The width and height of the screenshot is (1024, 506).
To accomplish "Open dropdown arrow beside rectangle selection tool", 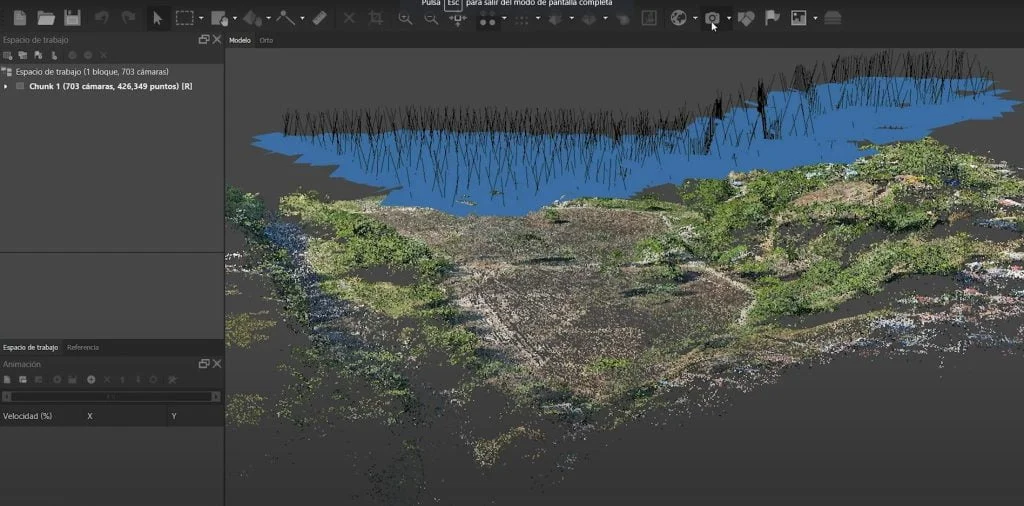I will point(201,18).
